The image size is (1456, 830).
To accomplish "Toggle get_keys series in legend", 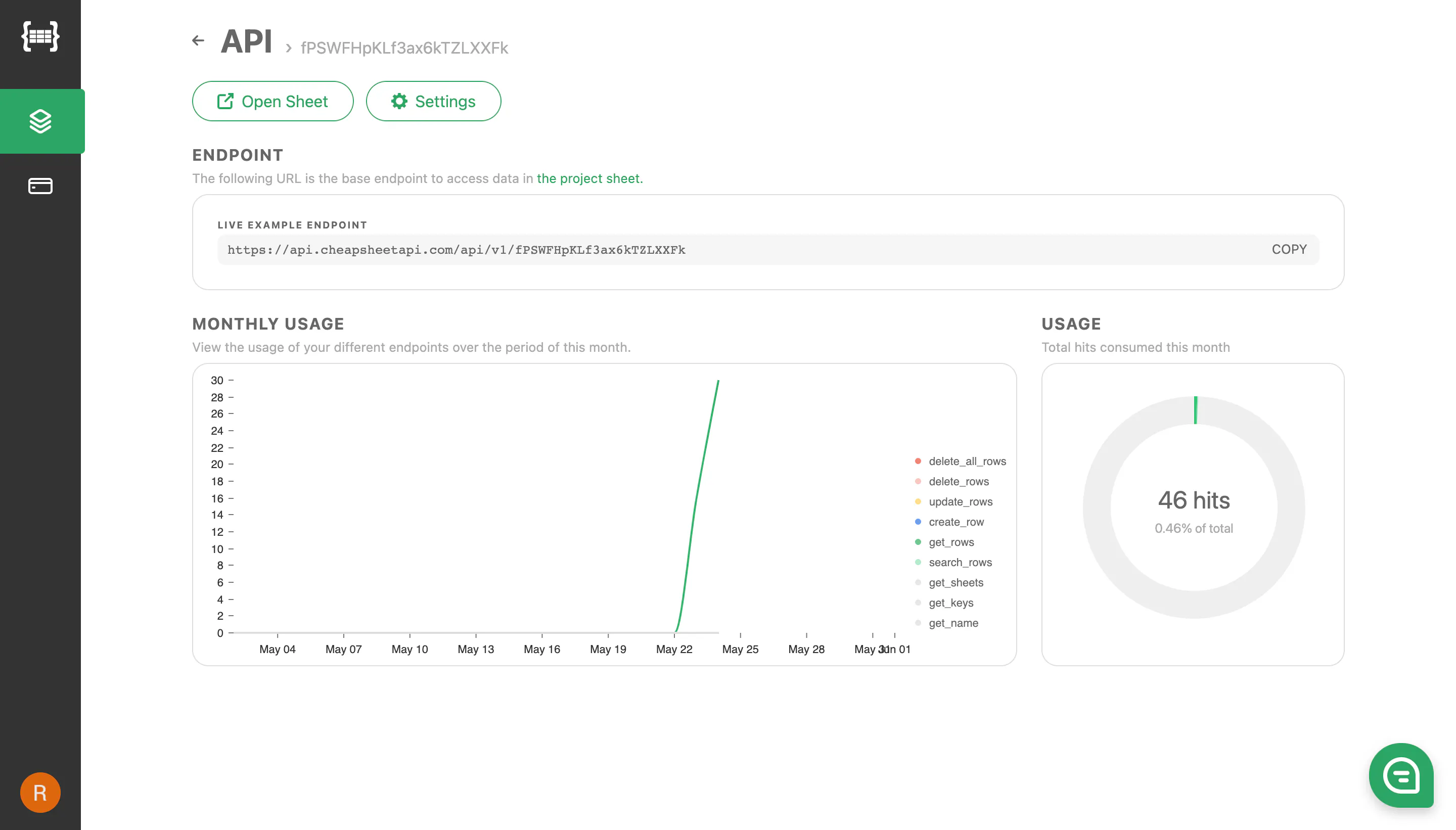I will click(x=944, y=603).
